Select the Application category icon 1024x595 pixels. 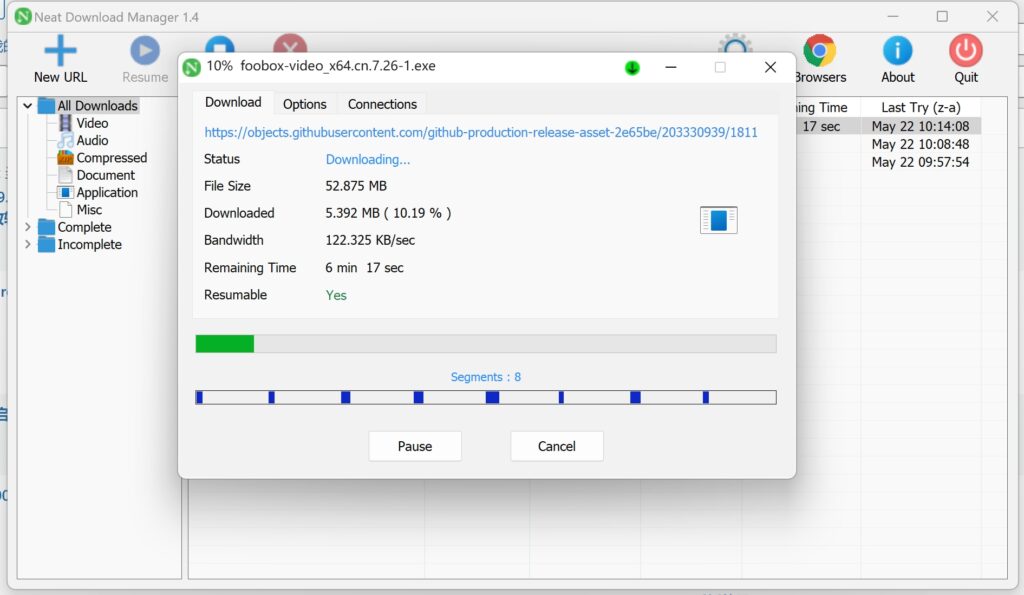pyautogui.click(x=65, y=192)
